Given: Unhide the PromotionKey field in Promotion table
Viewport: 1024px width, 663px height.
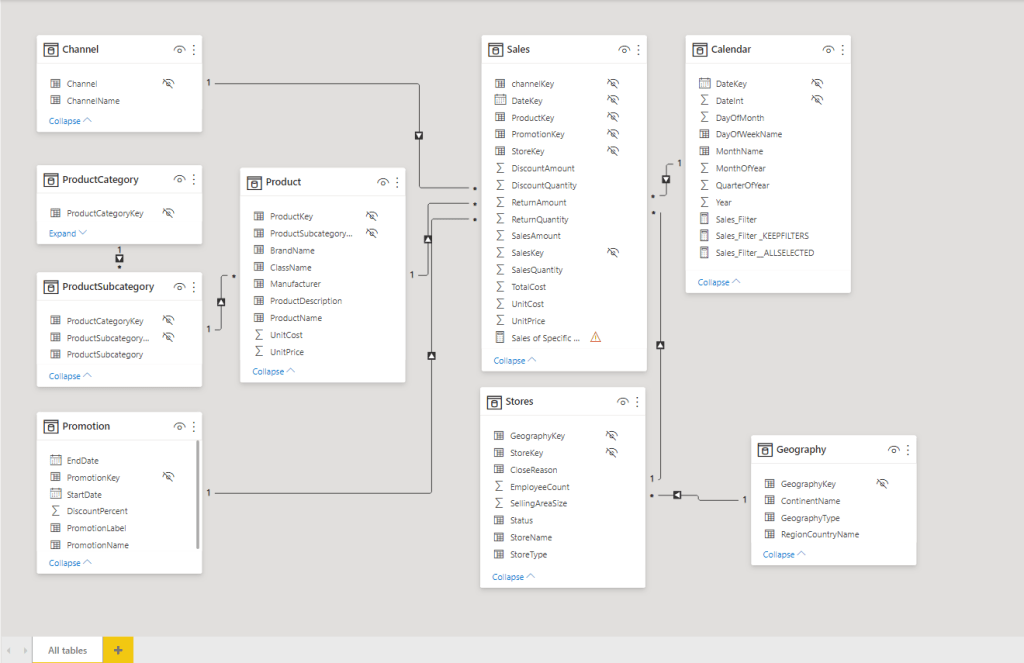Looking at the screenshot, I should (x=168, y=477).
